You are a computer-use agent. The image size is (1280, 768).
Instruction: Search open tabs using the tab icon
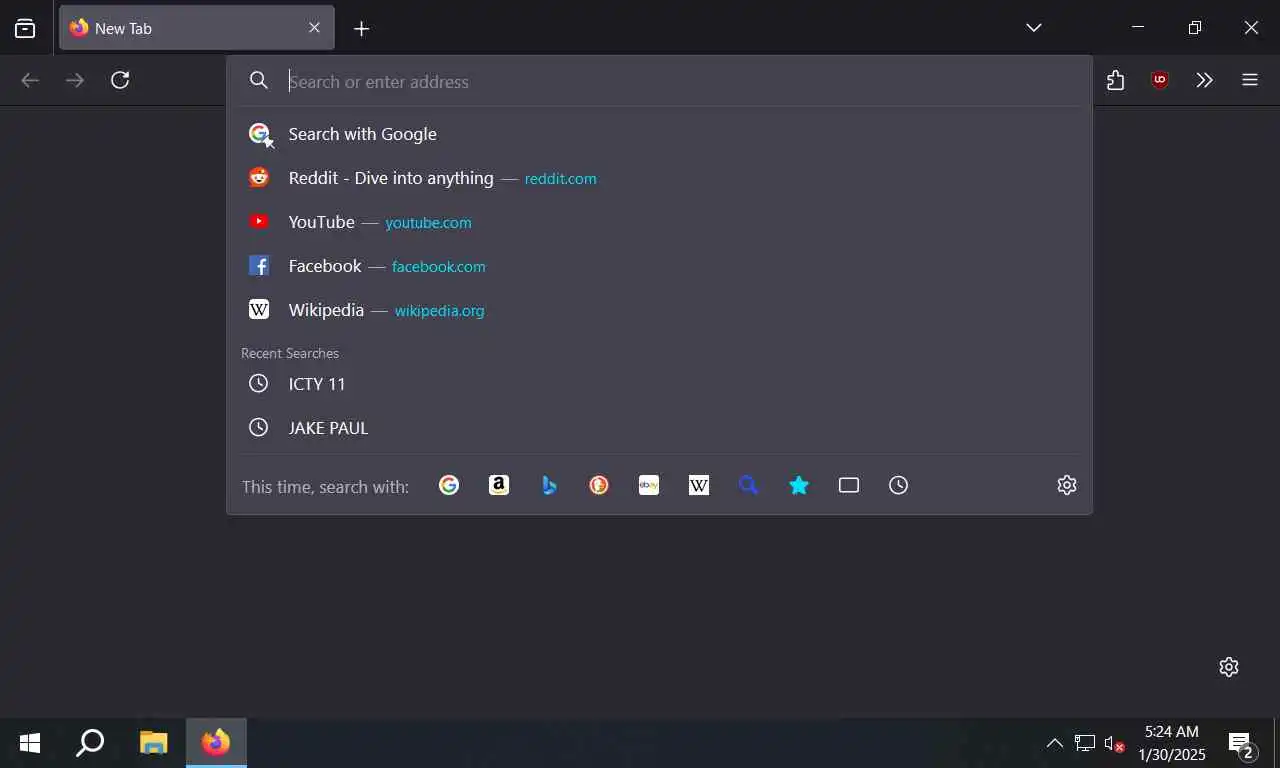[849, 485]
